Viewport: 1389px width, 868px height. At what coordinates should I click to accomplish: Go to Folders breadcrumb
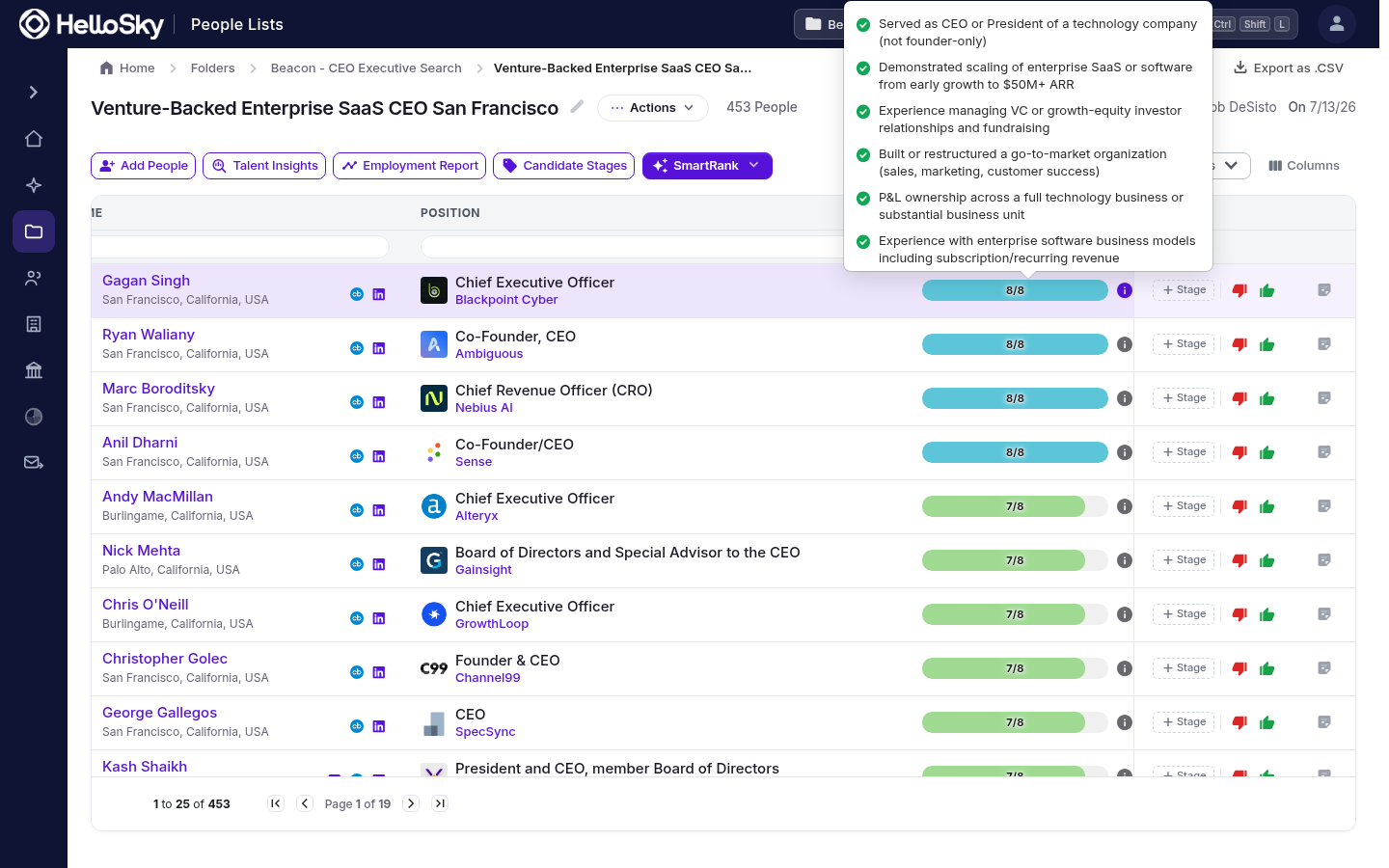213,68
